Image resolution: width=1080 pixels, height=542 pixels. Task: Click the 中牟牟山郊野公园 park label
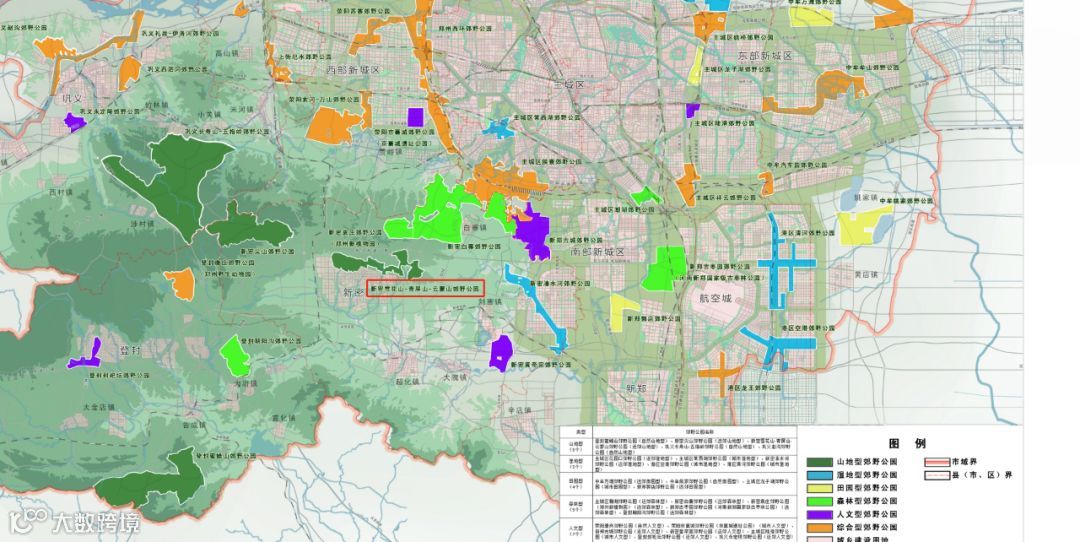[871, 67]
